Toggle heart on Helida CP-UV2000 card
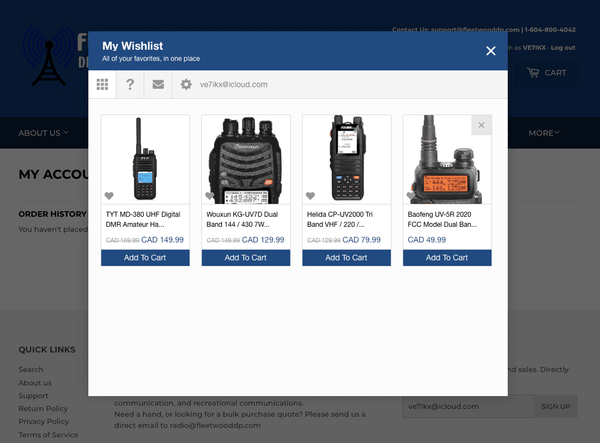Viewport: 600px width, 443px height. point(310,196)
